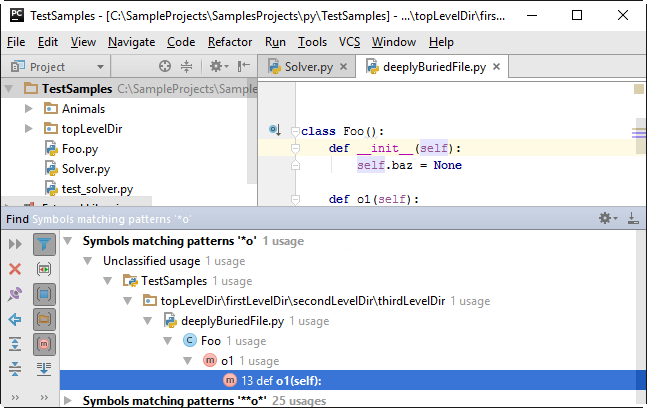The image size is (647, 408).
Task: Click overriding marker icon in gutter
Action: pyautogui.click(x=275, y=130)
